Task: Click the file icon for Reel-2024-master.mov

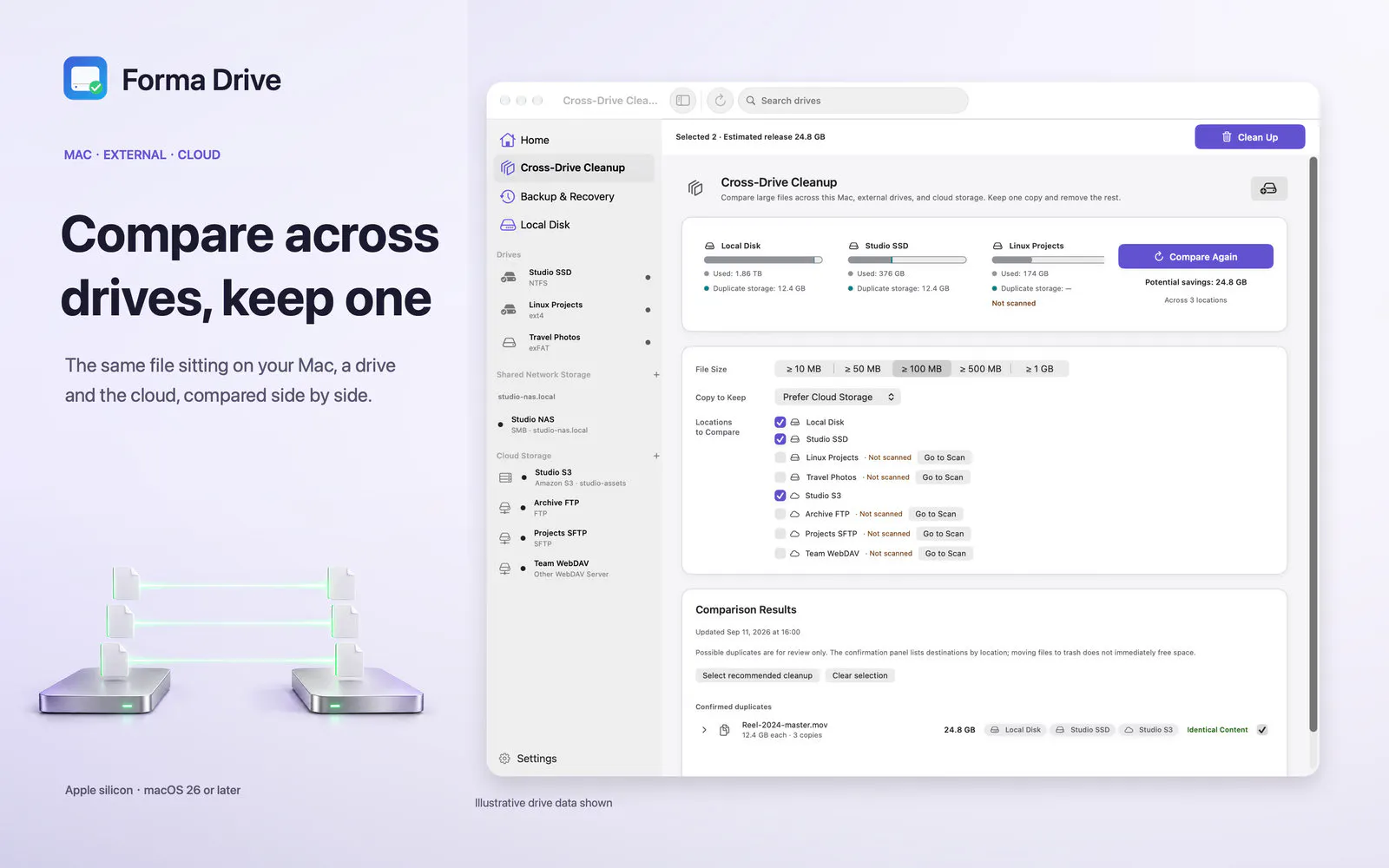Action: [724, 730]
